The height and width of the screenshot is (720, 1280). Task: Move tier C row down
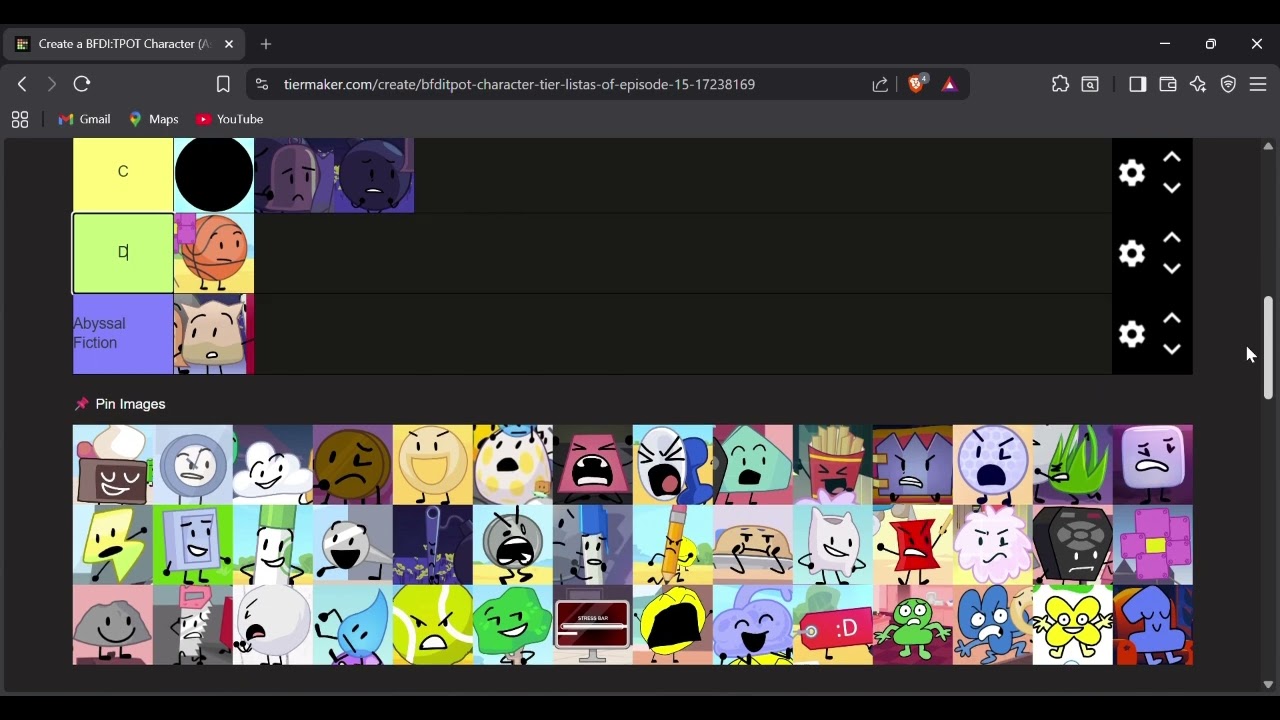[1172, 188]
